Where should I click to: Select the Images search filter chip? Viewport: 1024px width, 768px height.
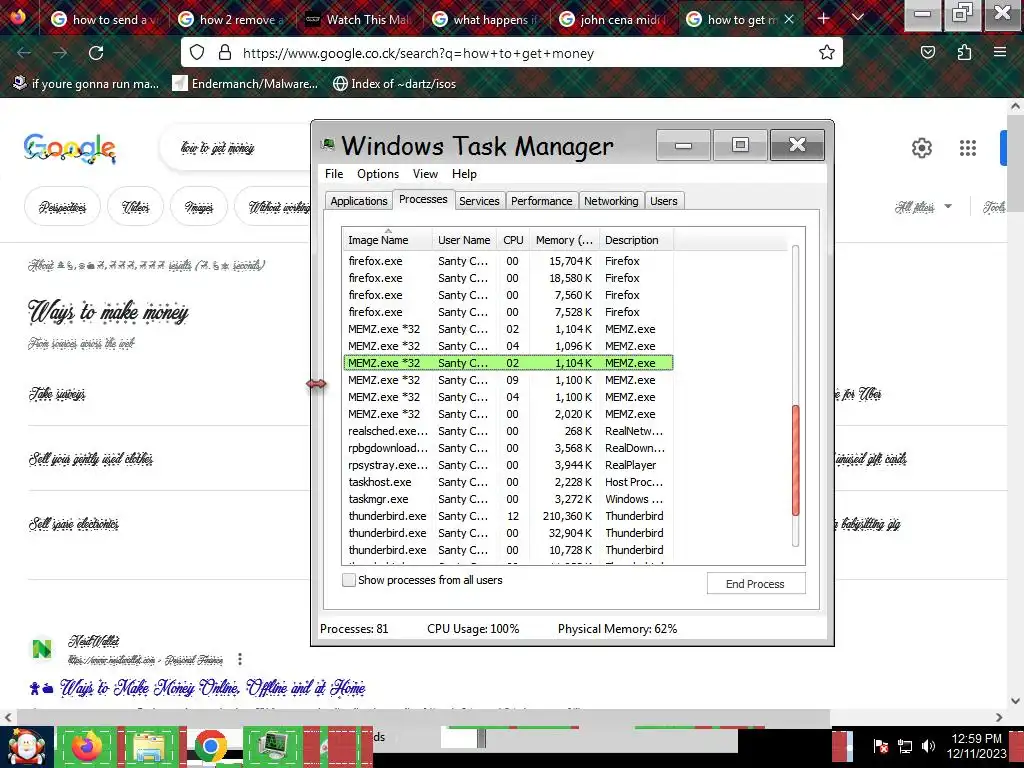coord(199,207)
